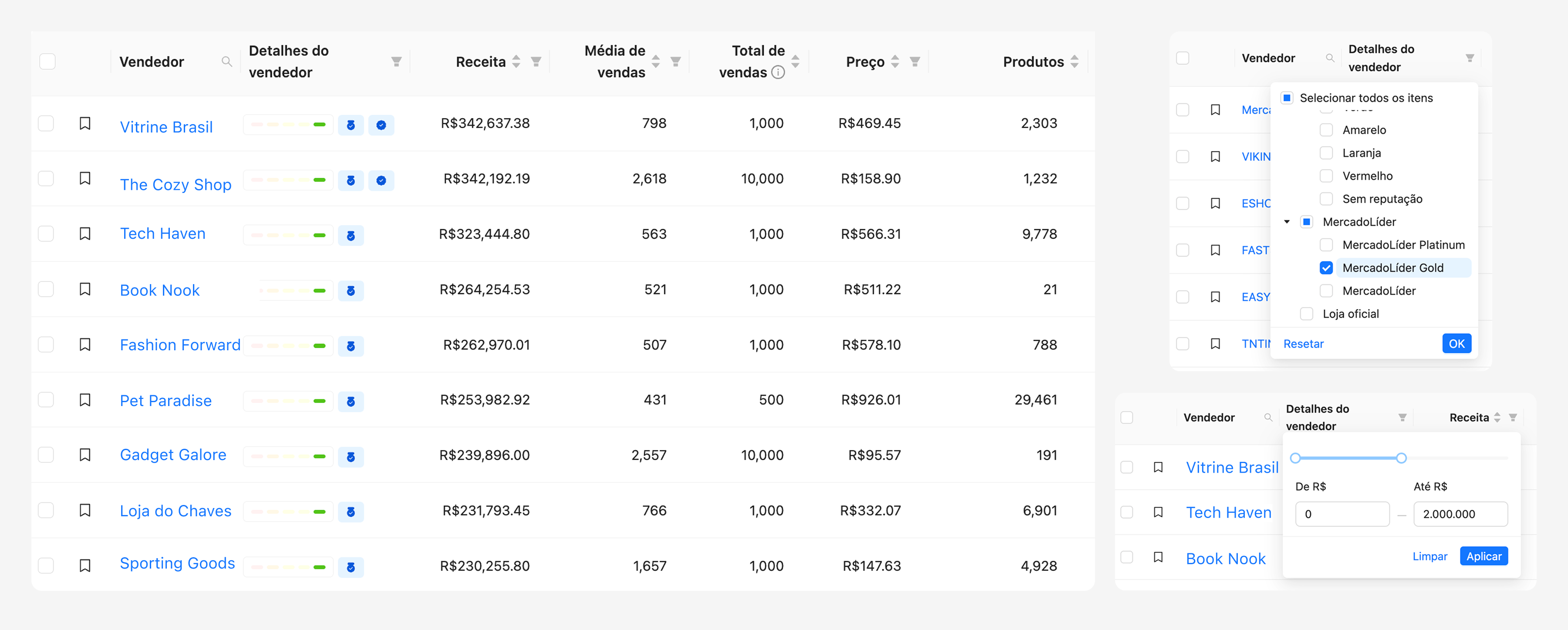The width and height of the screenshot is (1568, 630).
Task: Click verified badge on The Cozy Shop row
Action: tap(381, 180)
